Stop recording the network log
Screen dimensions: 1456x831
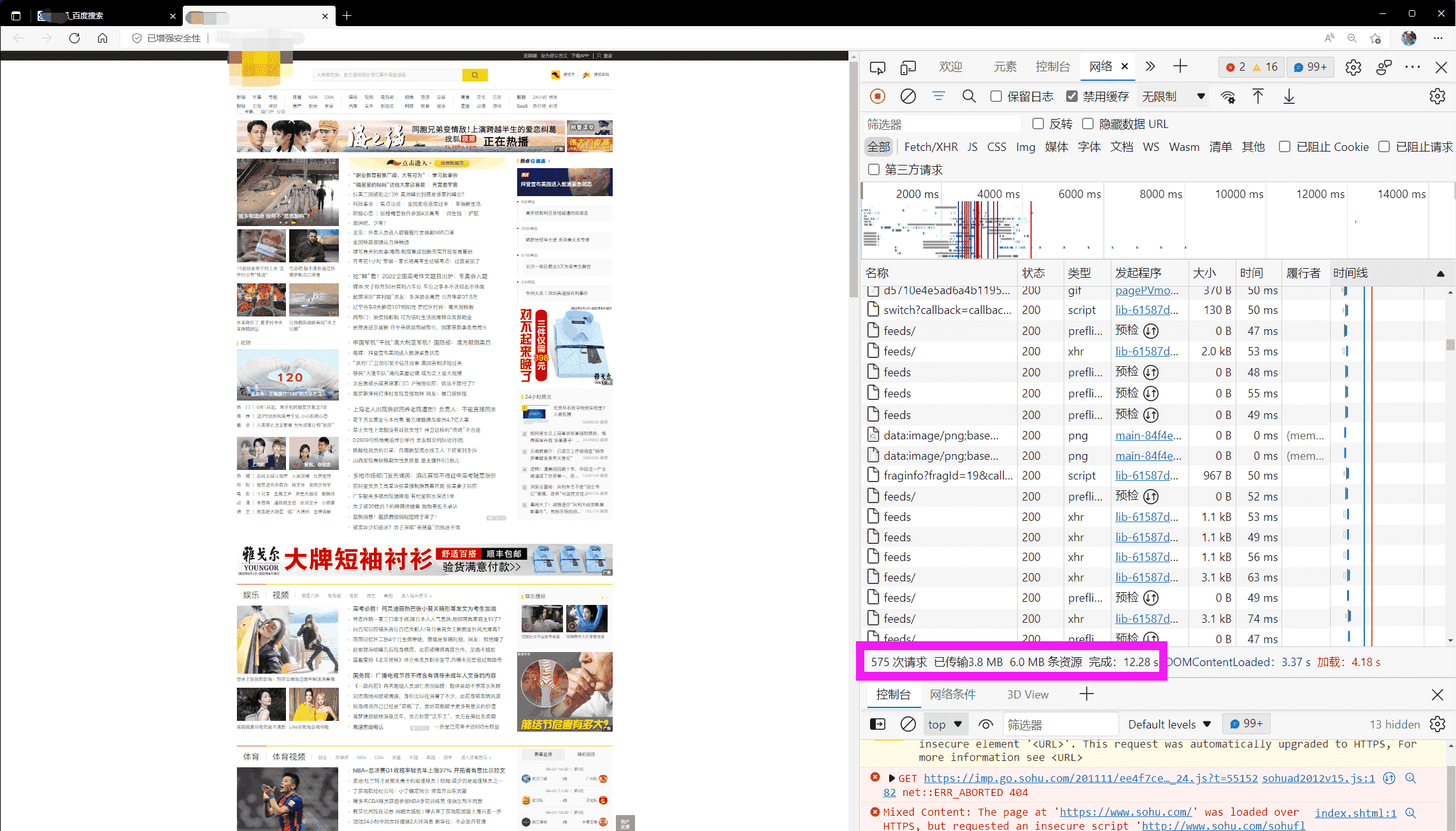[877, 96]
